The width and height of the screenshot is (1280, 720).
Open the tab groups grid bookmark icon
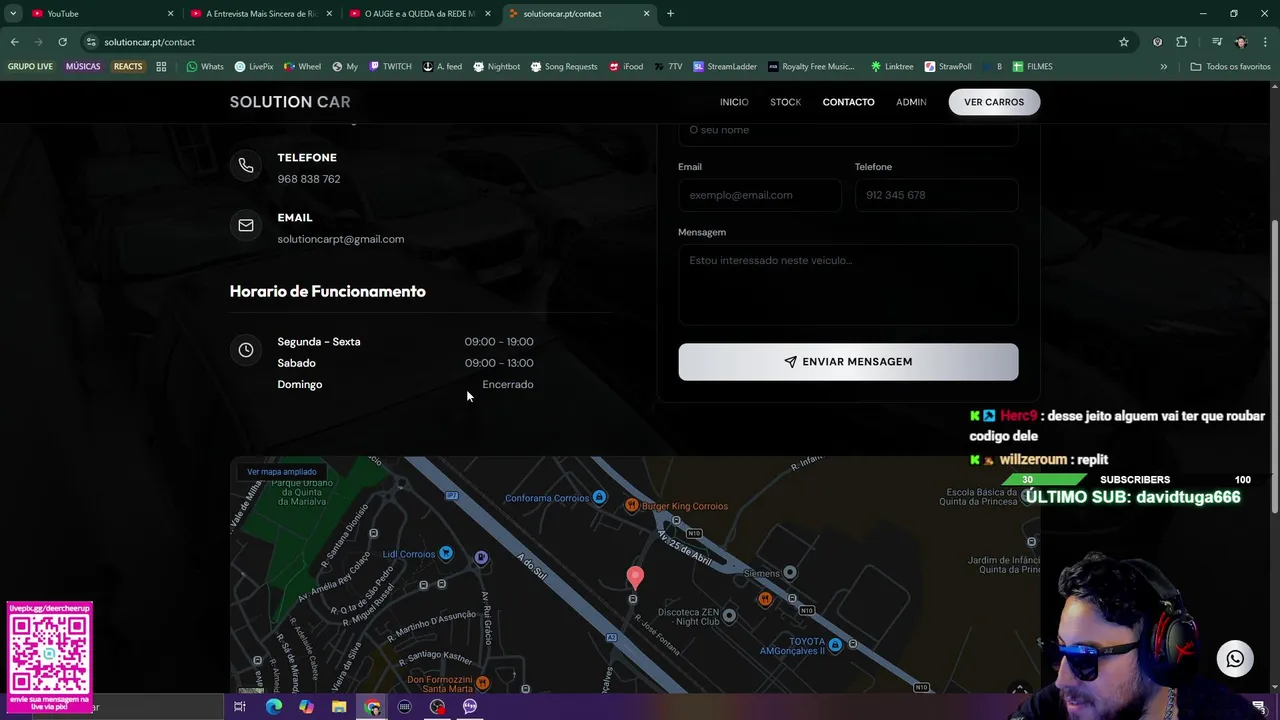coord(161,67)
